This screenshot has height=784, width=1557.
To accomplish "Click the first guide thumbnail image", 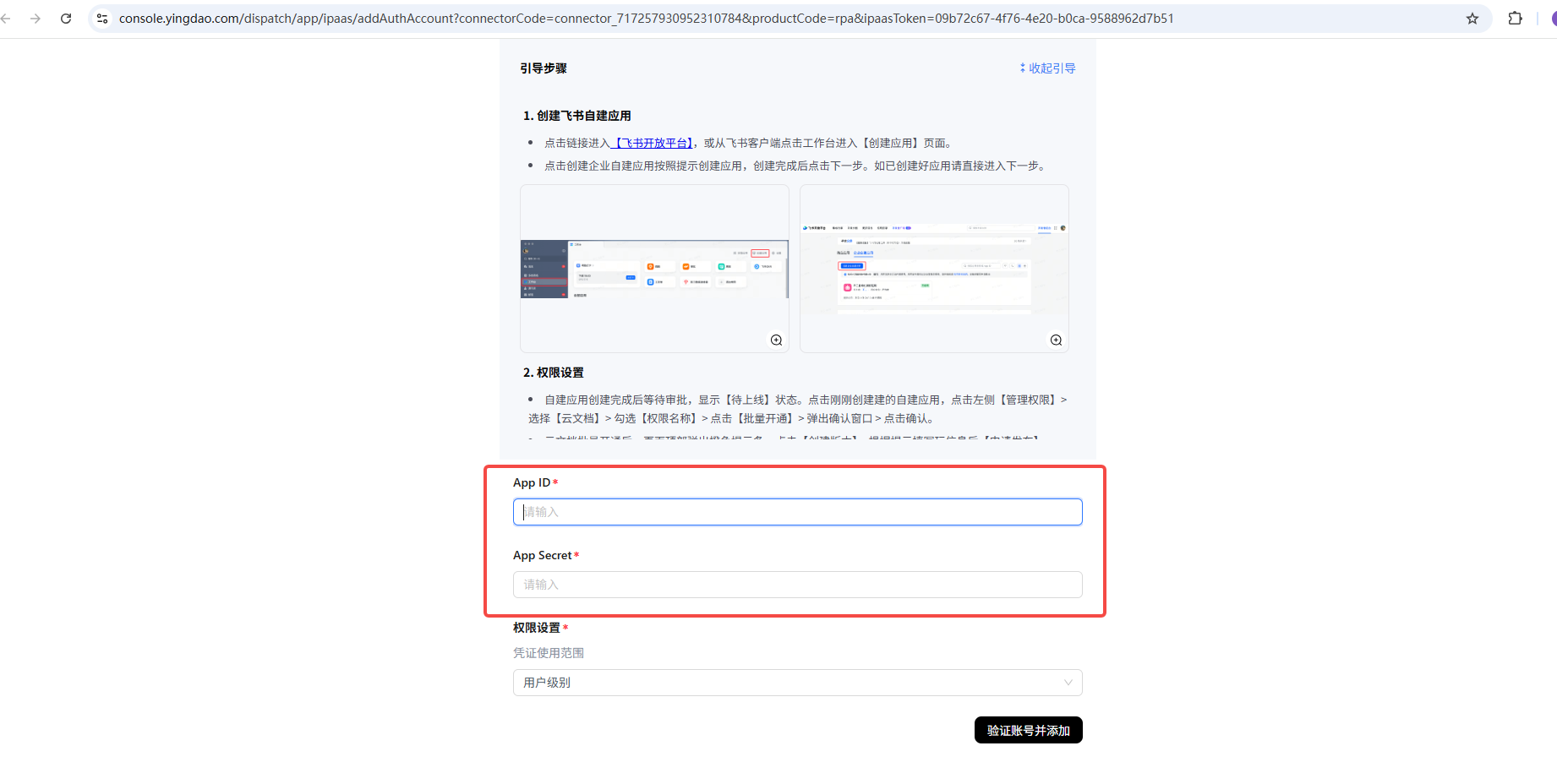I will tap(654, 269).
